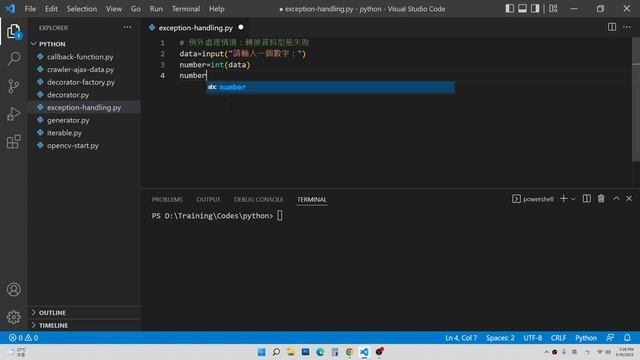Screen dimensions: 640x360
Task: Maximize the panel size chevron
Action: (x=616, y=199)
